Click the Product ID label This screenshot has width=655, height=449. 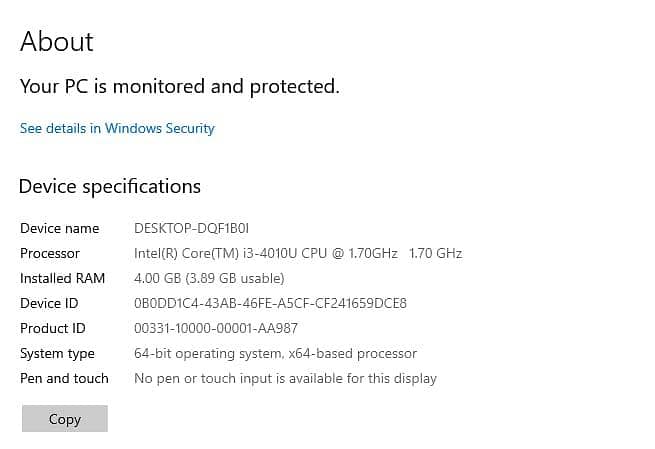tap(53, 329)
